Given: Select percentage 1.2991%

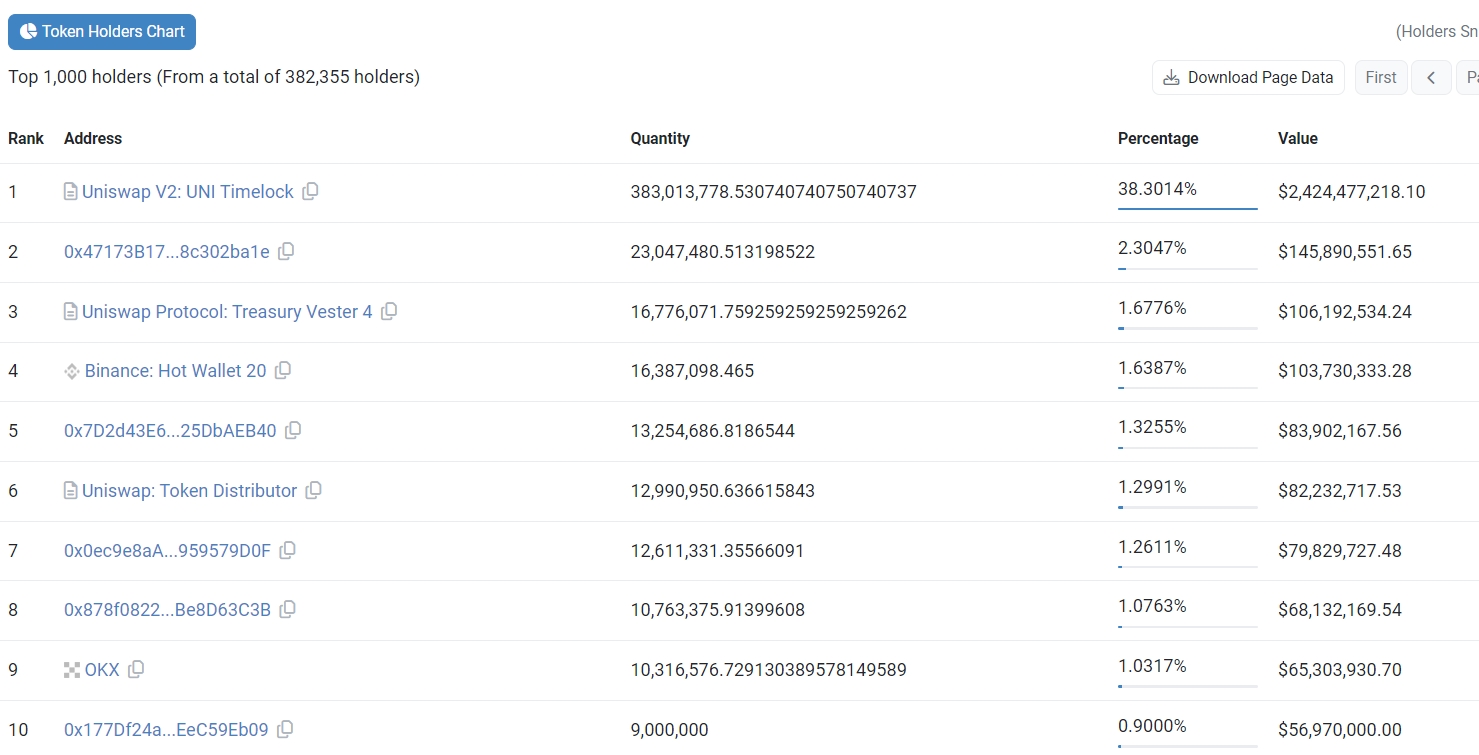Looking at the screenshot, I should 1152,487.
